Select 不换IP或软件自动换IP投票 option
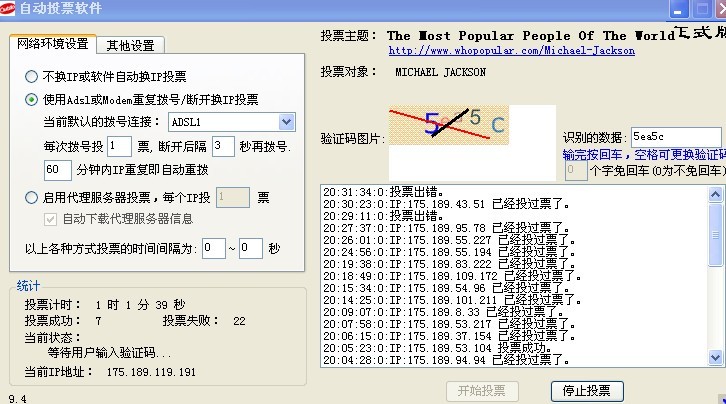726x404 pixels. [x=32, y=76]
